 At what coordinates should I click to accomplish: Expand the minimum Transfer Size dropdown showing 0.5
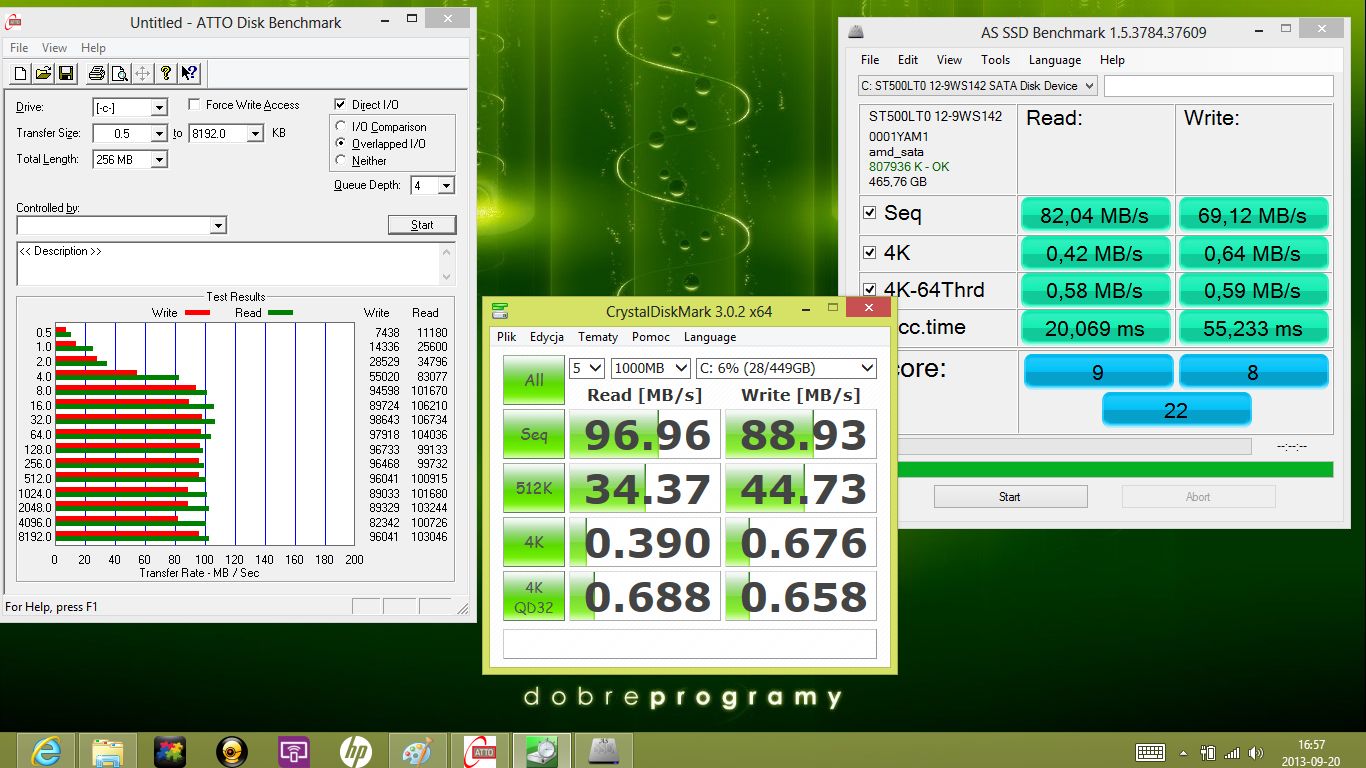[x=159, y=133]
